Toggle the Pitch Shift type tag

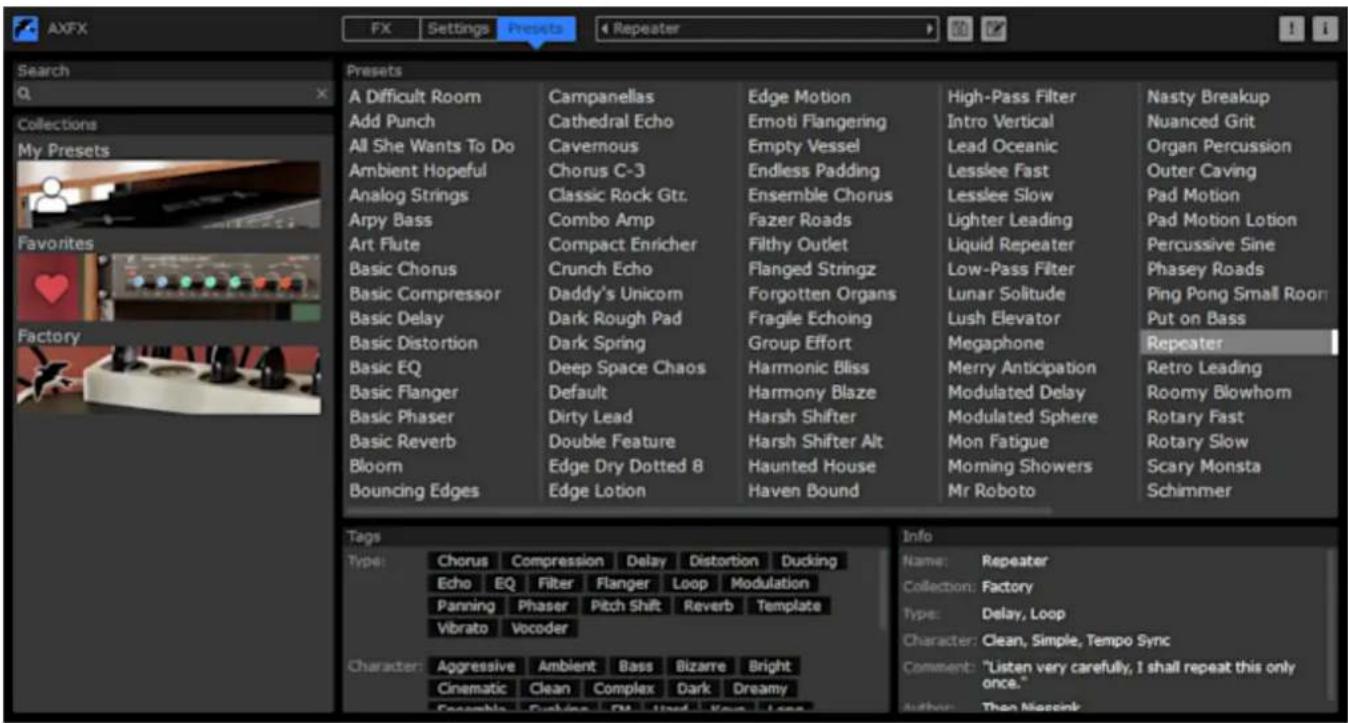tap(625, 606)
